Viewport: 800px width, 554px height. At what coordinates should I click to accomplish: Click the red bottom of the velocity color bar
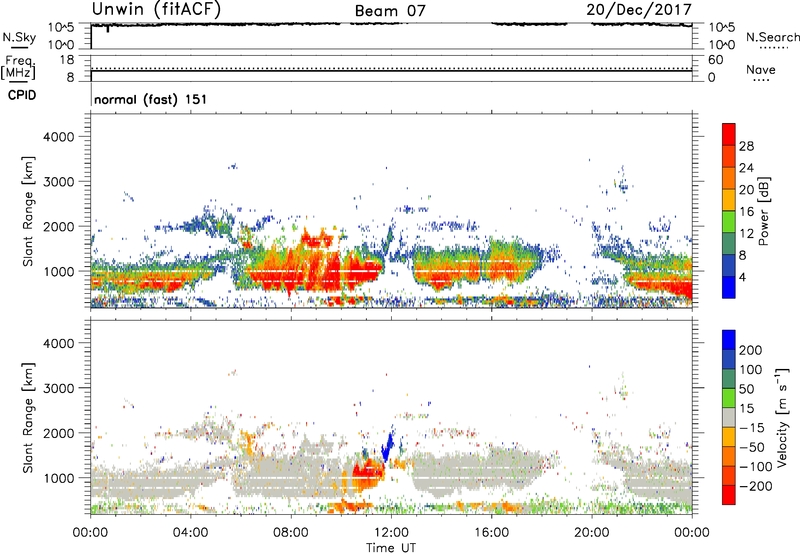[x=729, y=495]
